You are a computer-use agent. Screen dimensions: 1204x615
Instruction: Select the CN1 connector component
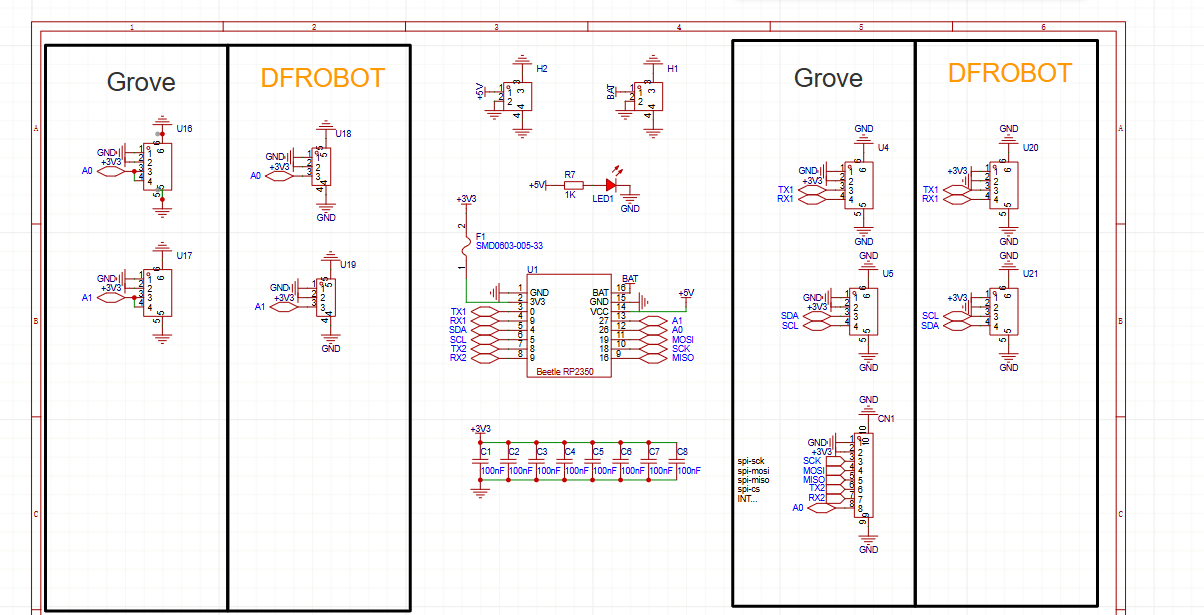[864, 475]
